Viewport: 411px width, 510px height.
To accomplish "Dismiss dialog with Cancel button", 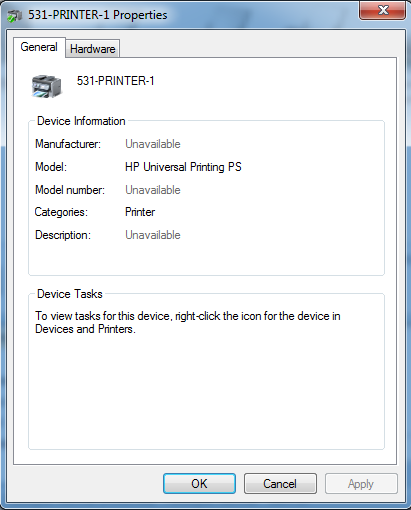I will pos(280,483).
